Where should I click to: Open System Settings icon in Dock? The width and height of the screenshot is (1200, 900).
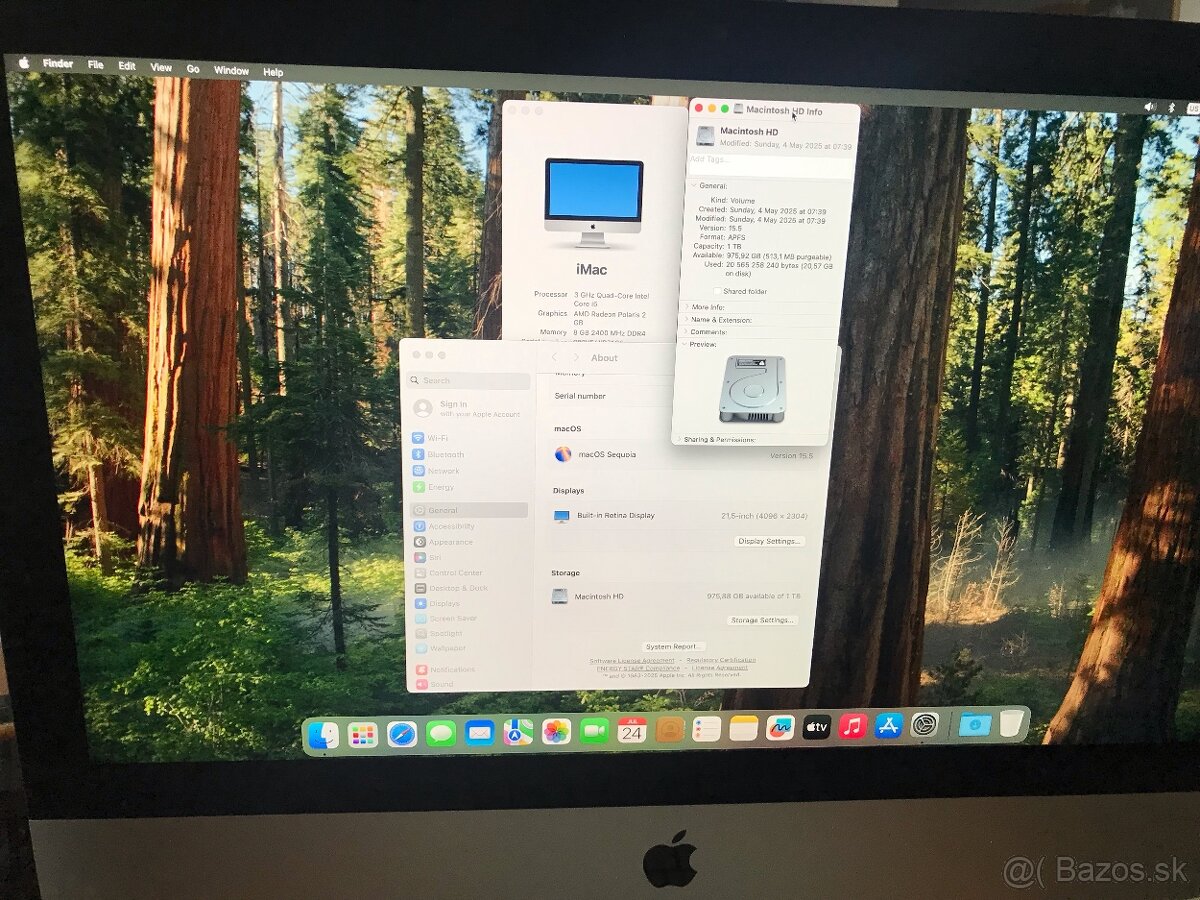925,725
